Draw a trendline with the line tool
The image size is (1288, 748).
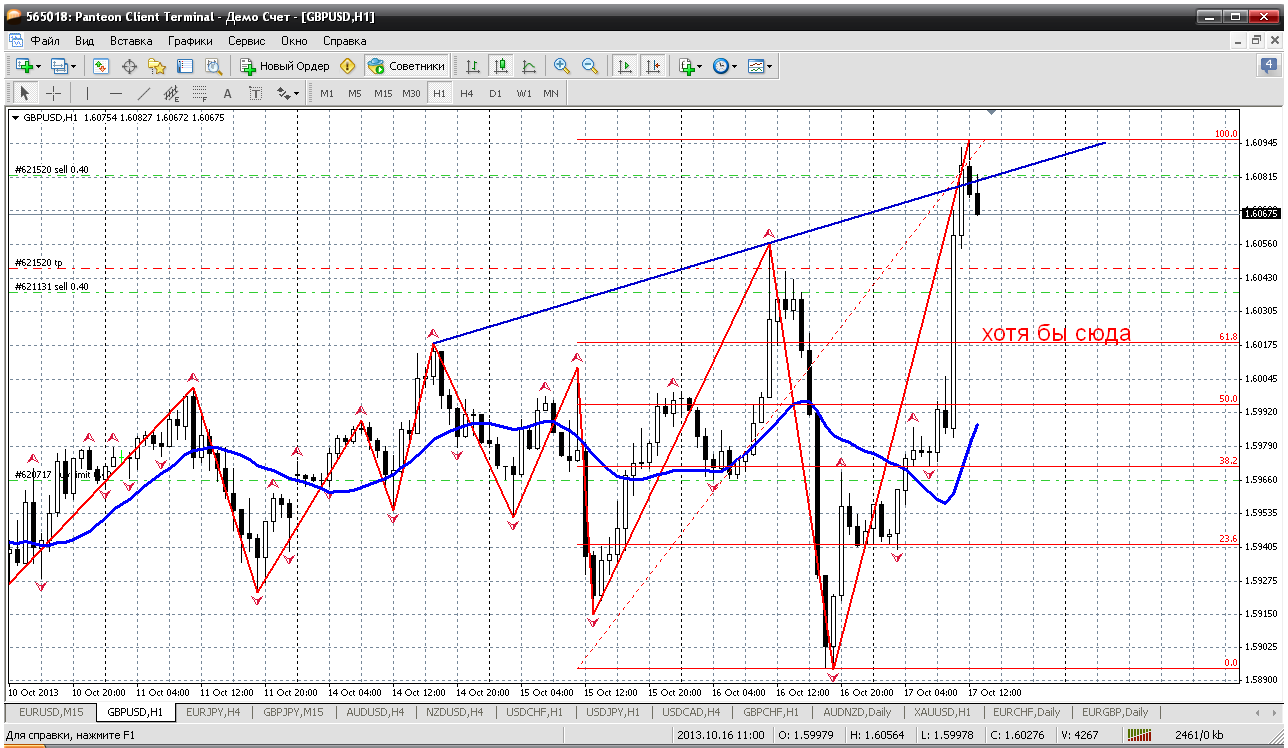point(144,93)
